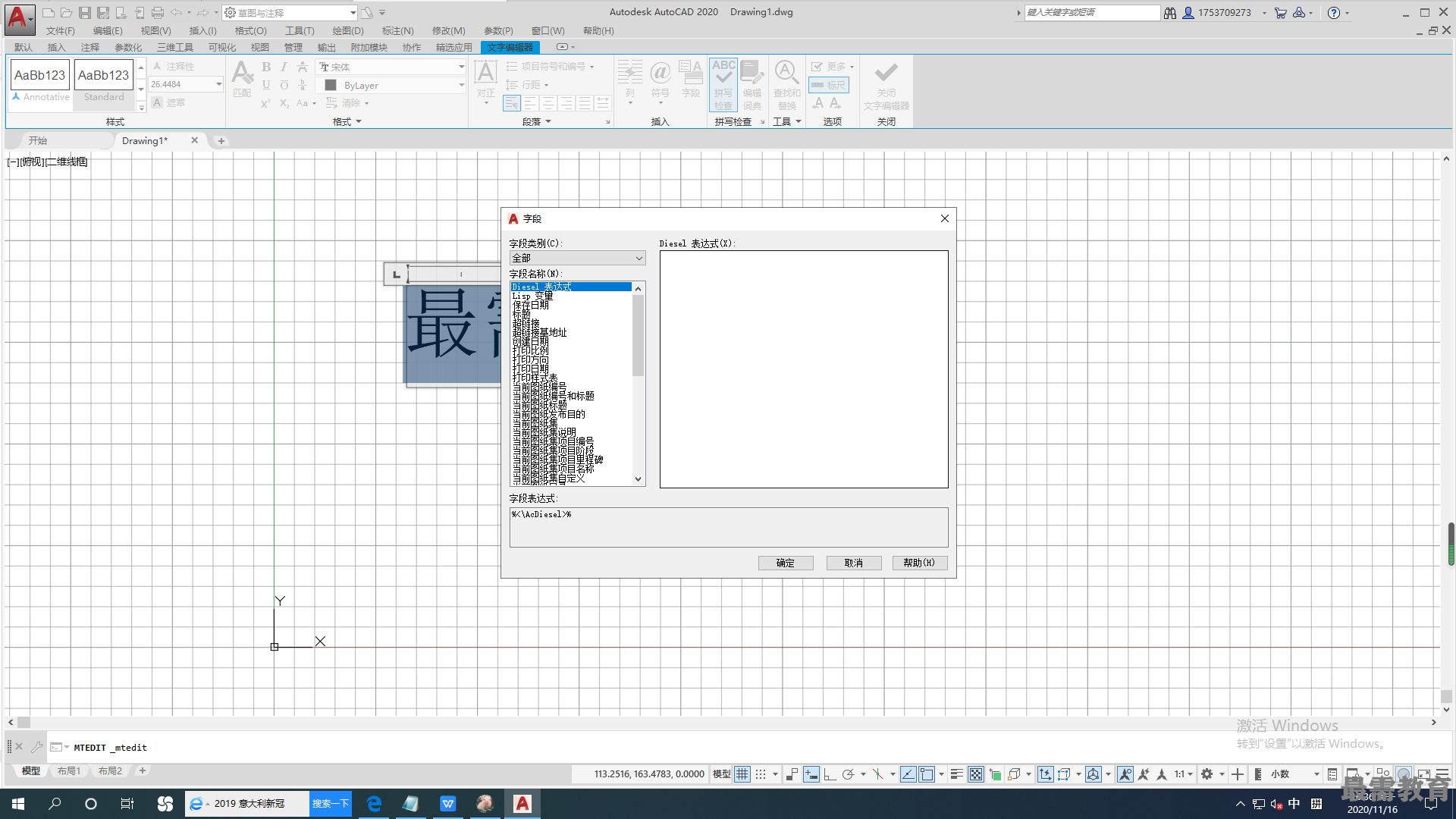Click the Field (字段) insert icon
The width and height of the screenshot is (1456, 819).
[691, 79]
